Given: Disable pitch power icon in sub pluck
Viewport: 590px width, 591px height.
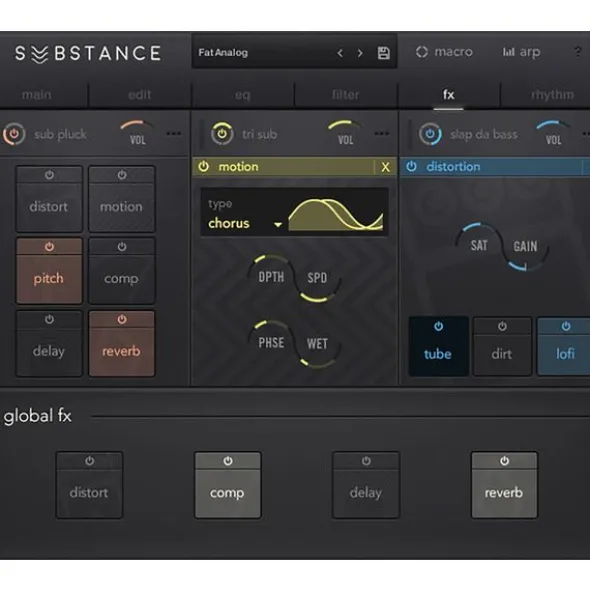Looking at the screenshot, I should (49, 247).
